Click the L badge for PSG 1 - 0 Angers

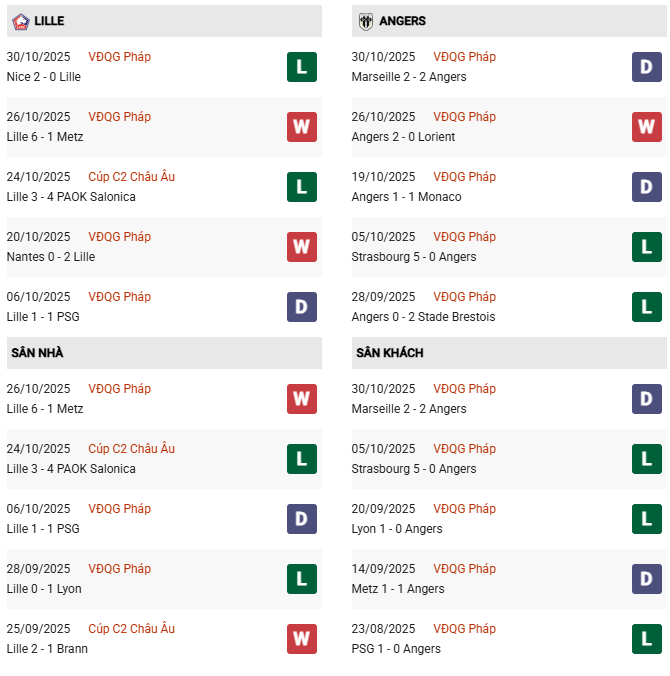click(646, 639)
